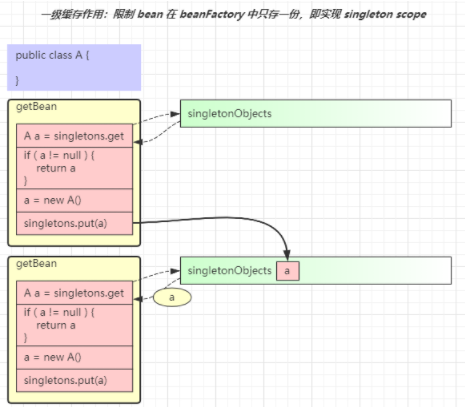
Task: Select the lower 'if ( a != null )' block
Action: click(x=75, y=325)
